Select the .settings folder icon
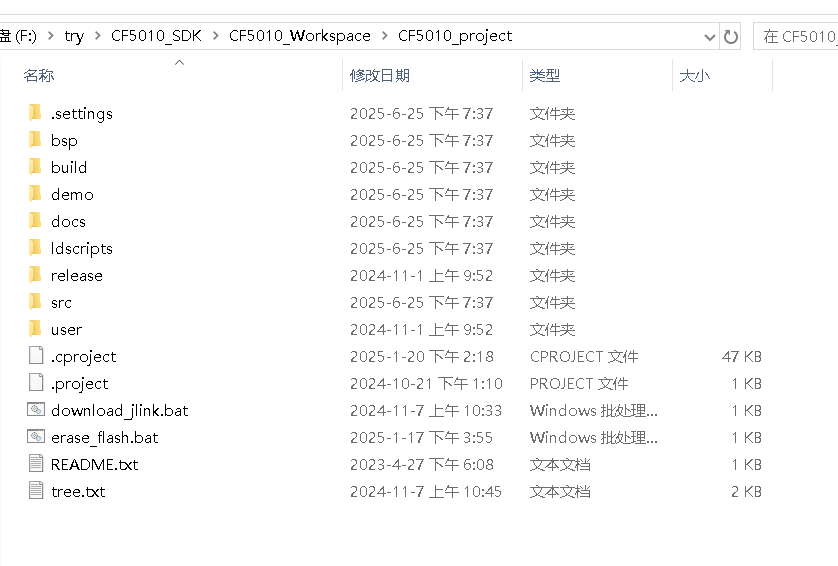Viewport: 838px width, 566px height. (35, 113)
